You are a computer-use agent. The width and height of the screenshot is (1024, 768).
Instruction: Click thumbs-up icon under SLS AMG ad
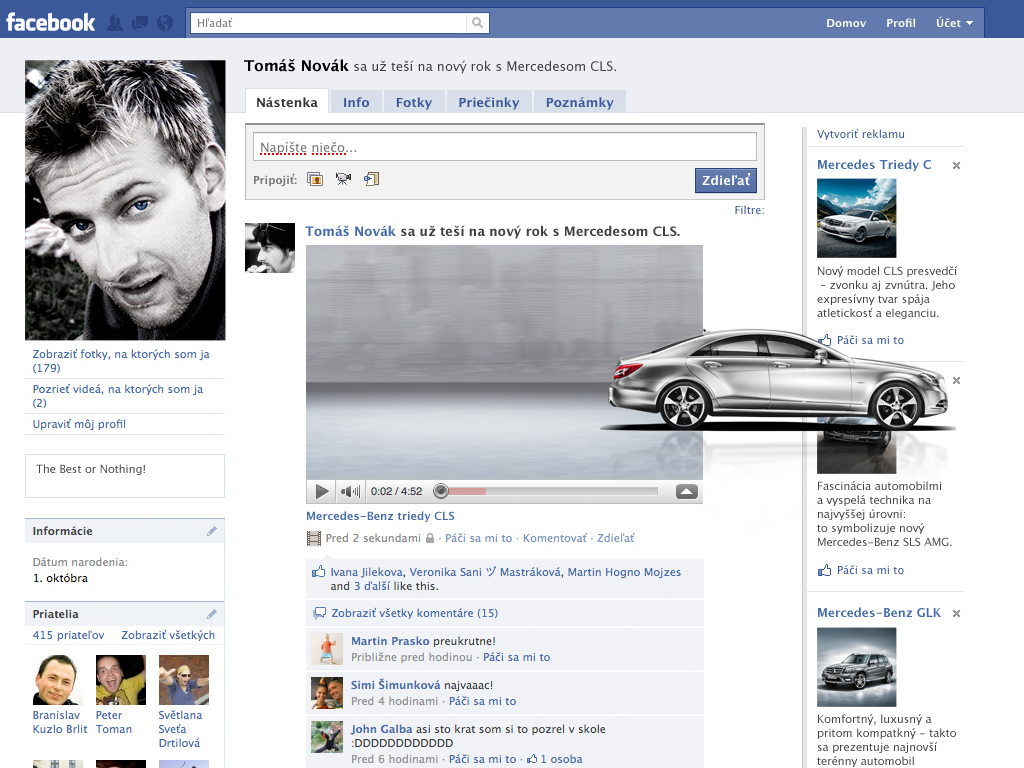(824, 570)
